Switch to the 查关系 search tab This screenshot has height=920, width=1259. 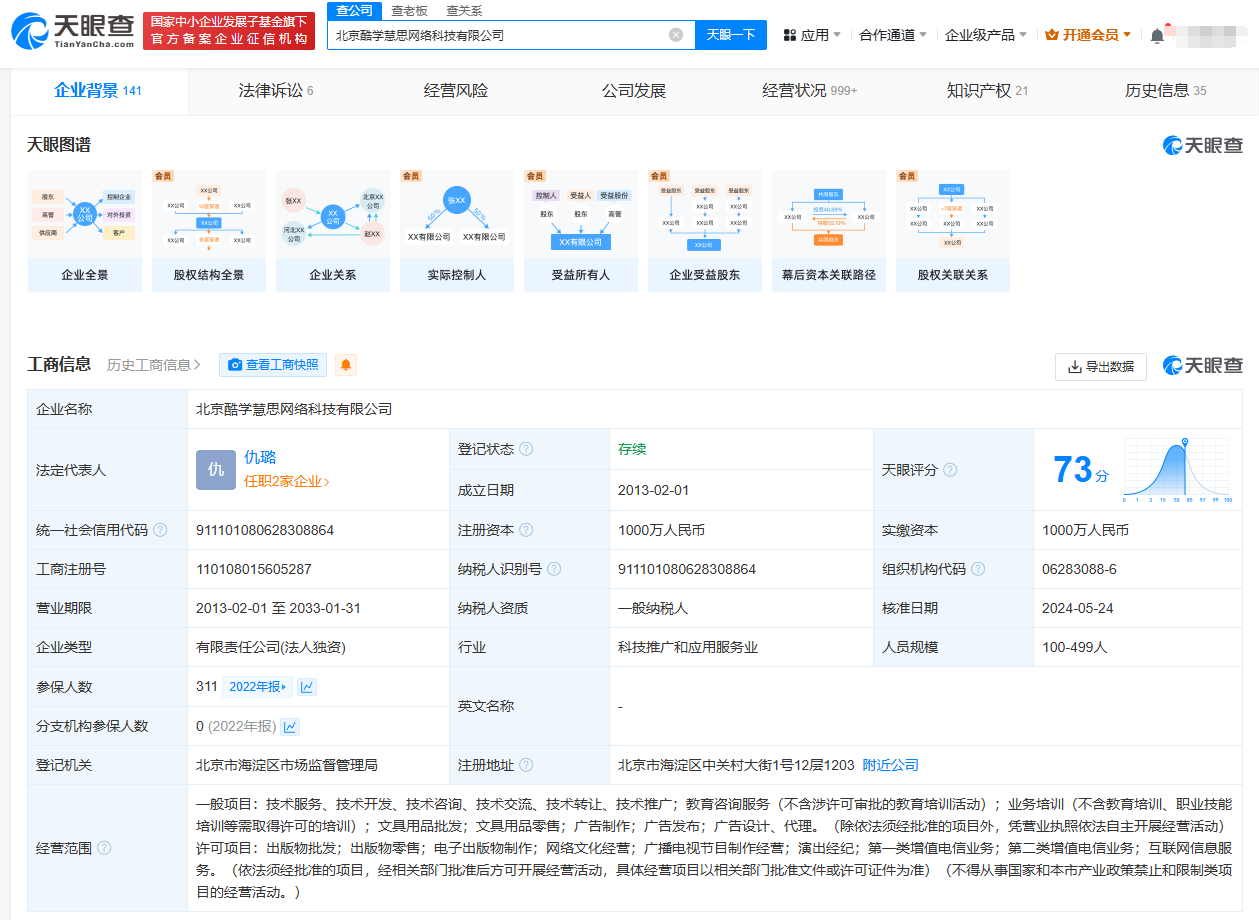tap(464, 10)
